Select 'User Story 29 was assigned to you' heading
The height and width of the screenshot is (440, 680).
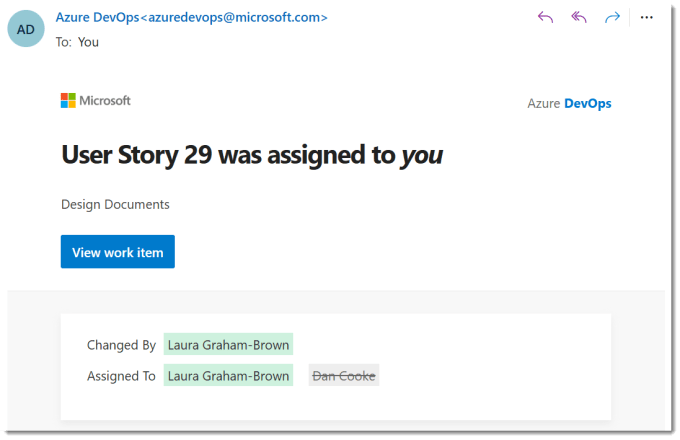[252, 155]
